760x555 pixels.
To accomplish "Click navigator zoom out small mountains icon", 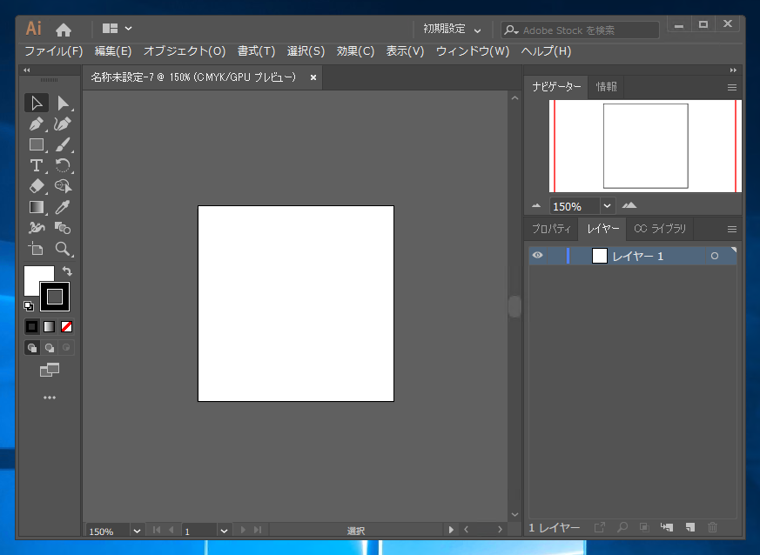I will click(536, 206).
